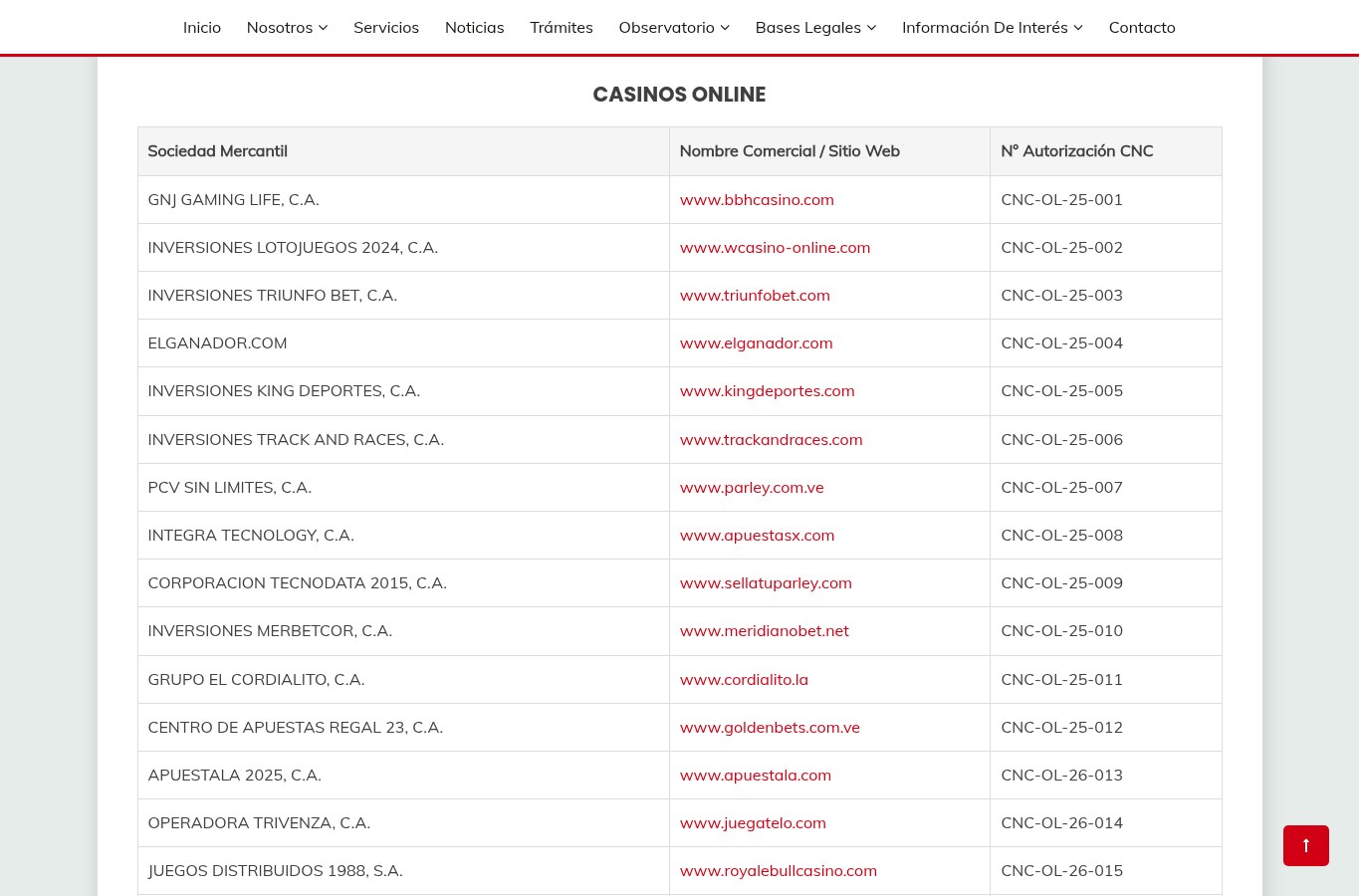Click the scroll-to-top arrow button
This screenshot has width=1359, height=896.
(x=1305, y=845)
